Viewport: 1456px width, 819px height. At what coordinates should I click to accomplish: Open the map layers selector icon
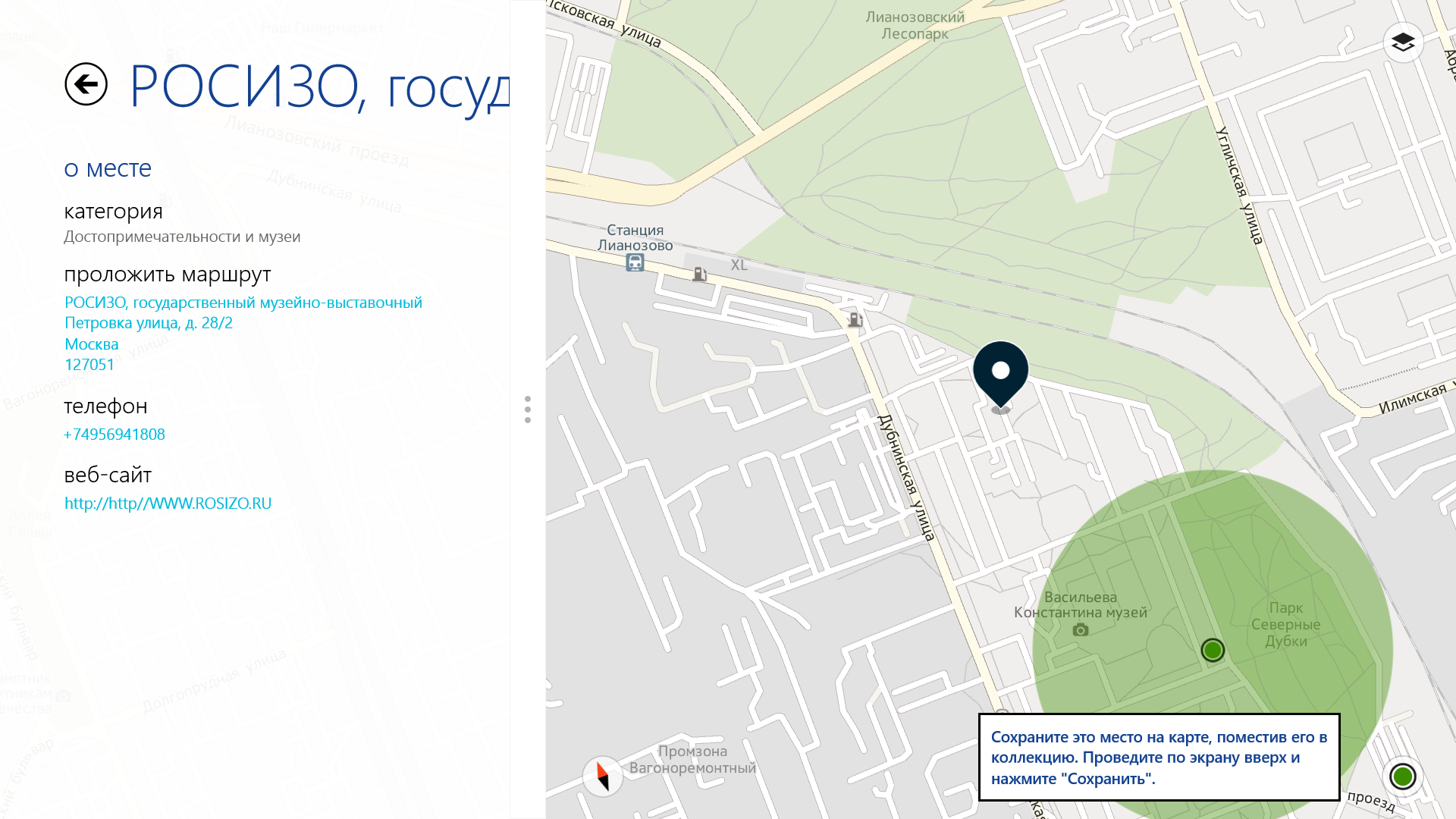pos(1403,42)
